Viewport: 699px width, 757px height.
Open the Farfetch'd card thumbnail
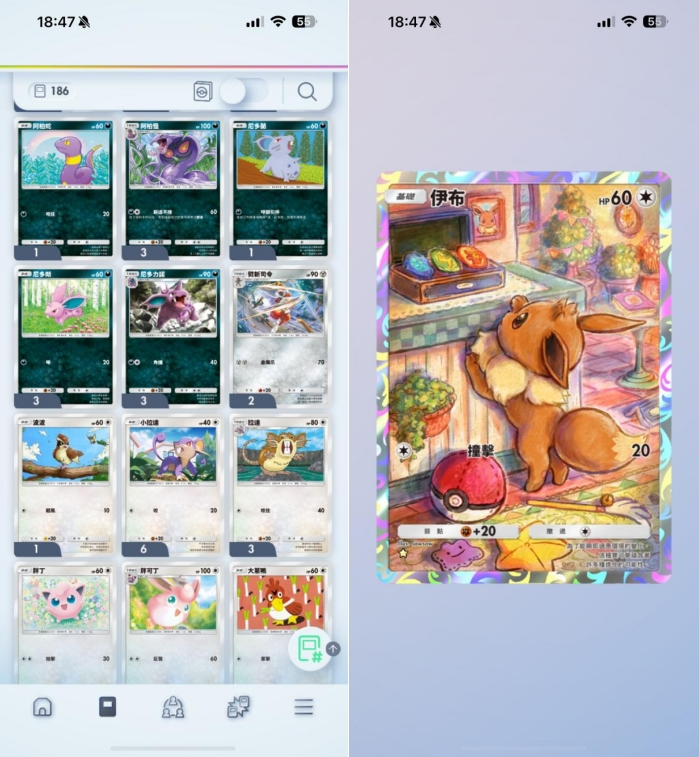pos(280,624)
